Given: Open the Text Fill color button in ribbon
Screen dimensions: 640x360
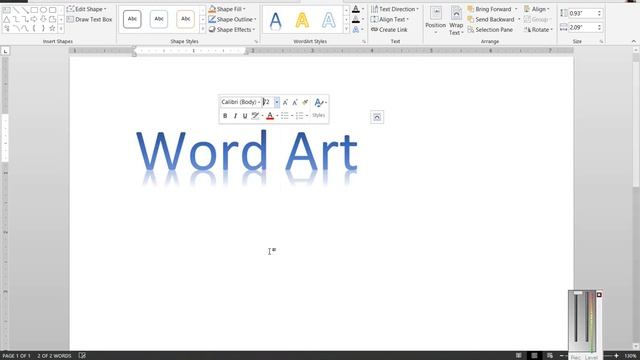Looking at the screenshot, I should pyautogui.click(x=358, y=9).
